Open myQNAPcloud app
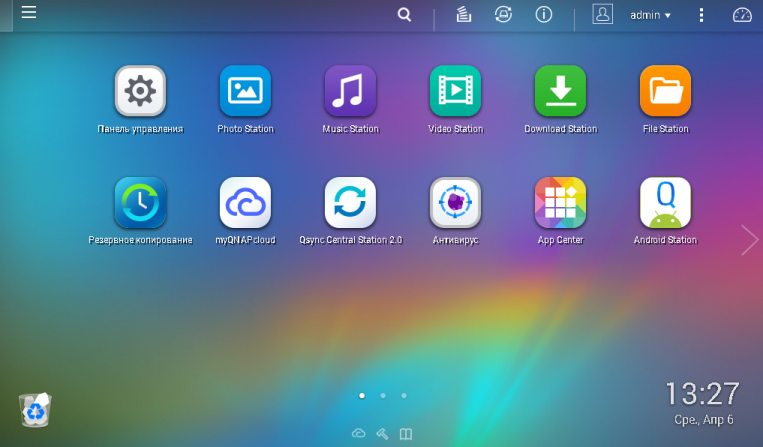Screen dimensions: 763x447 click(x=245, y=202)
